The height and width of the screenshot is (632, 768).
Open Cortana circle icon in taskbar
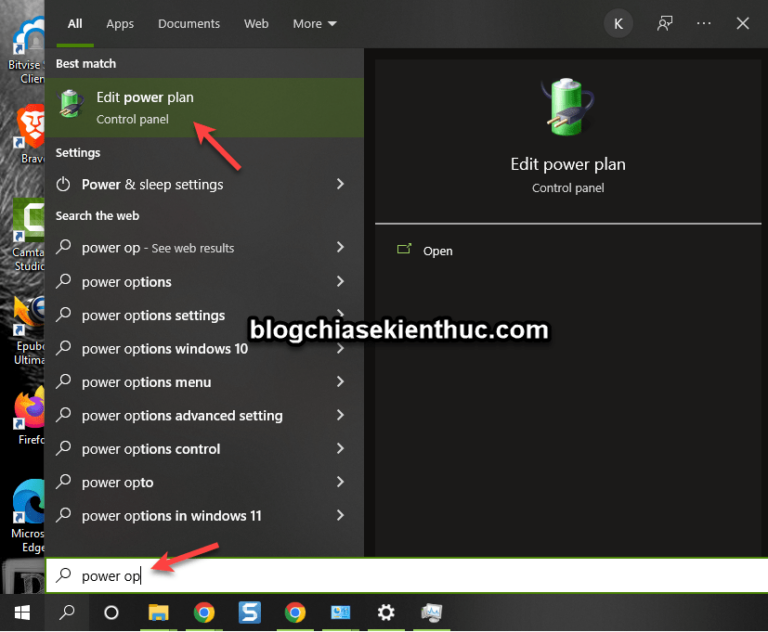112,612
